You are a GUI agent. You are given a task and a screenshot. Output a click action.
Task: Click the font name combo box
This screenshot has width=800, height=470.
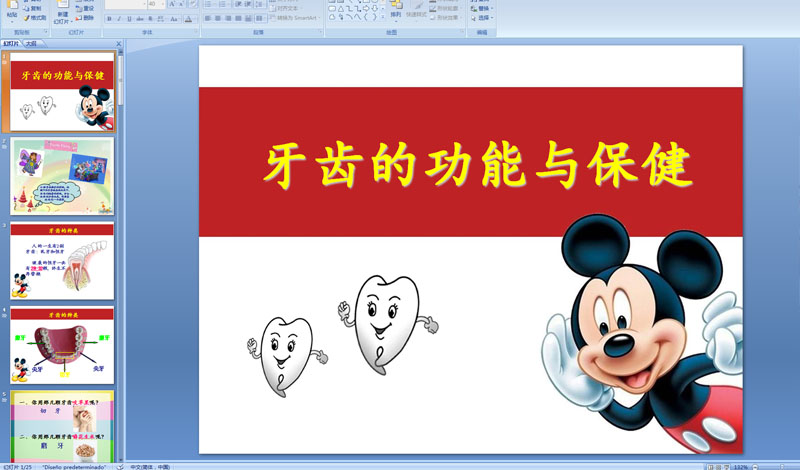126,4
